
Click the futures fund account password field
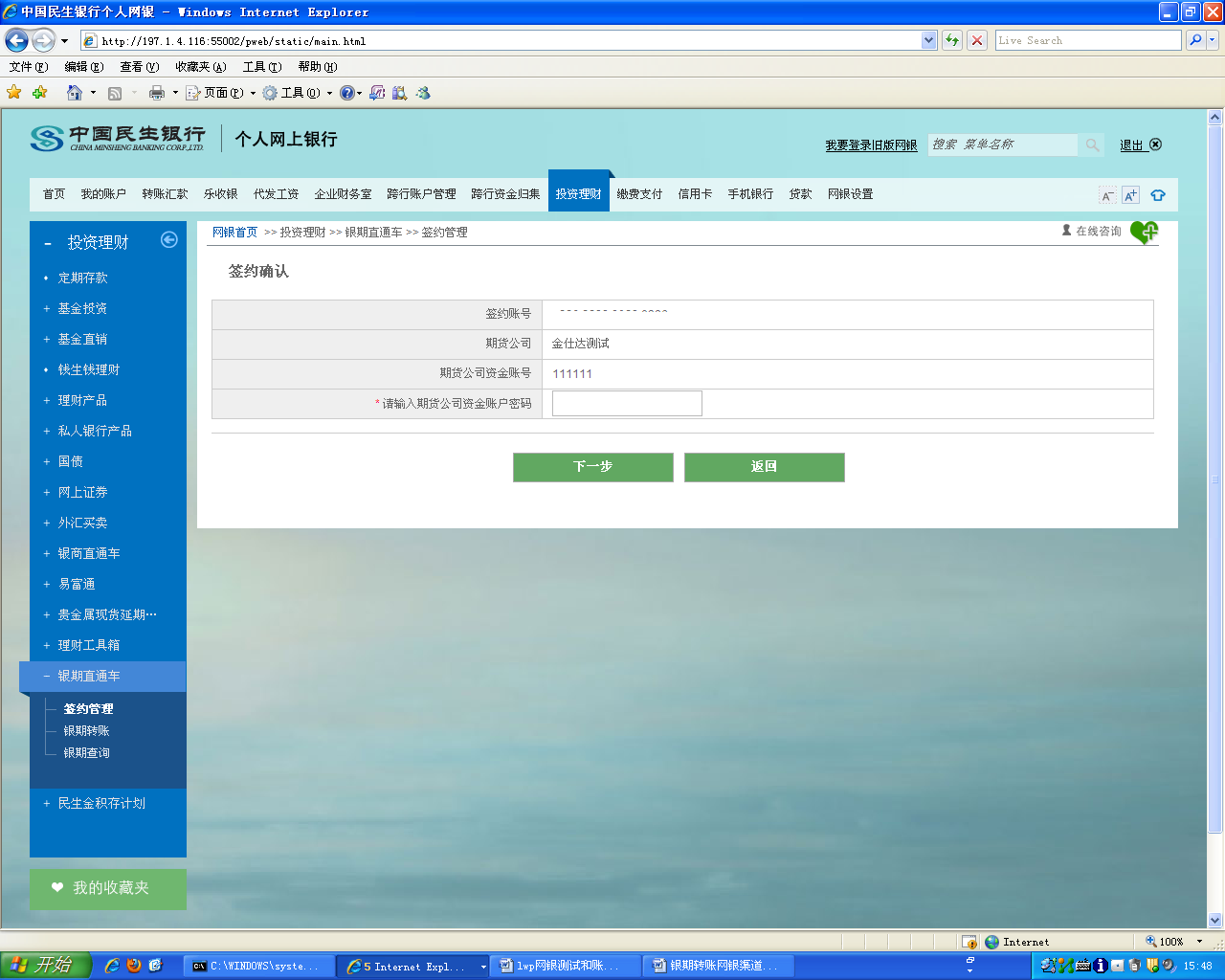[627, 404]
